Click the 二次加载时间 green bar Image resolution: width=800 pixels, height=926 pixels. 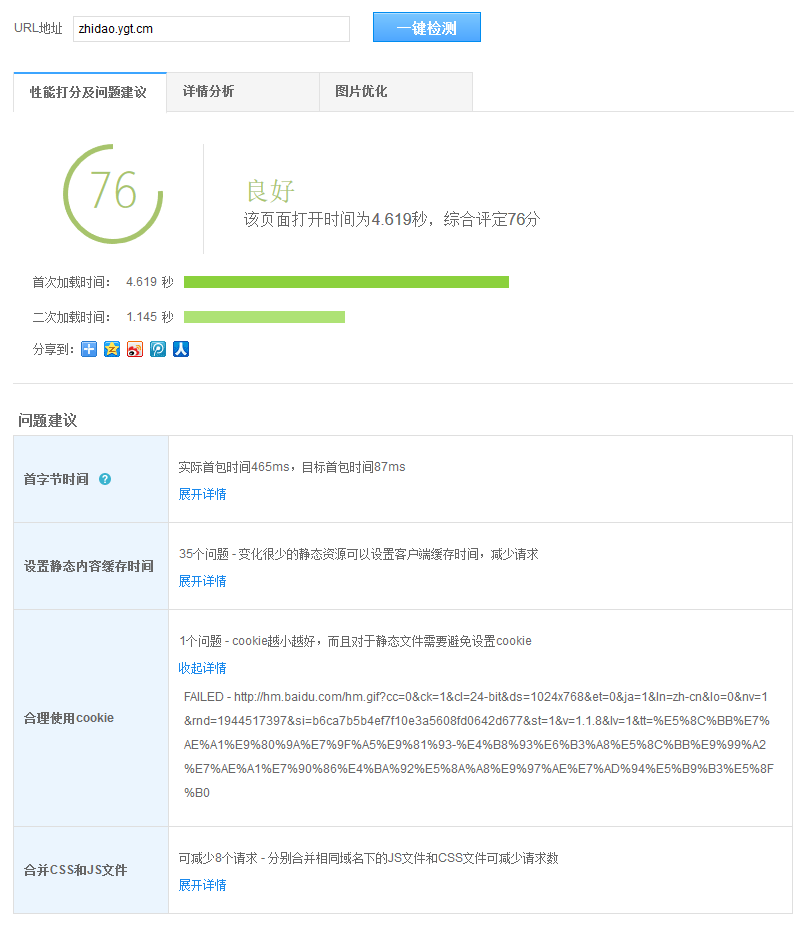tap(264, 317)
